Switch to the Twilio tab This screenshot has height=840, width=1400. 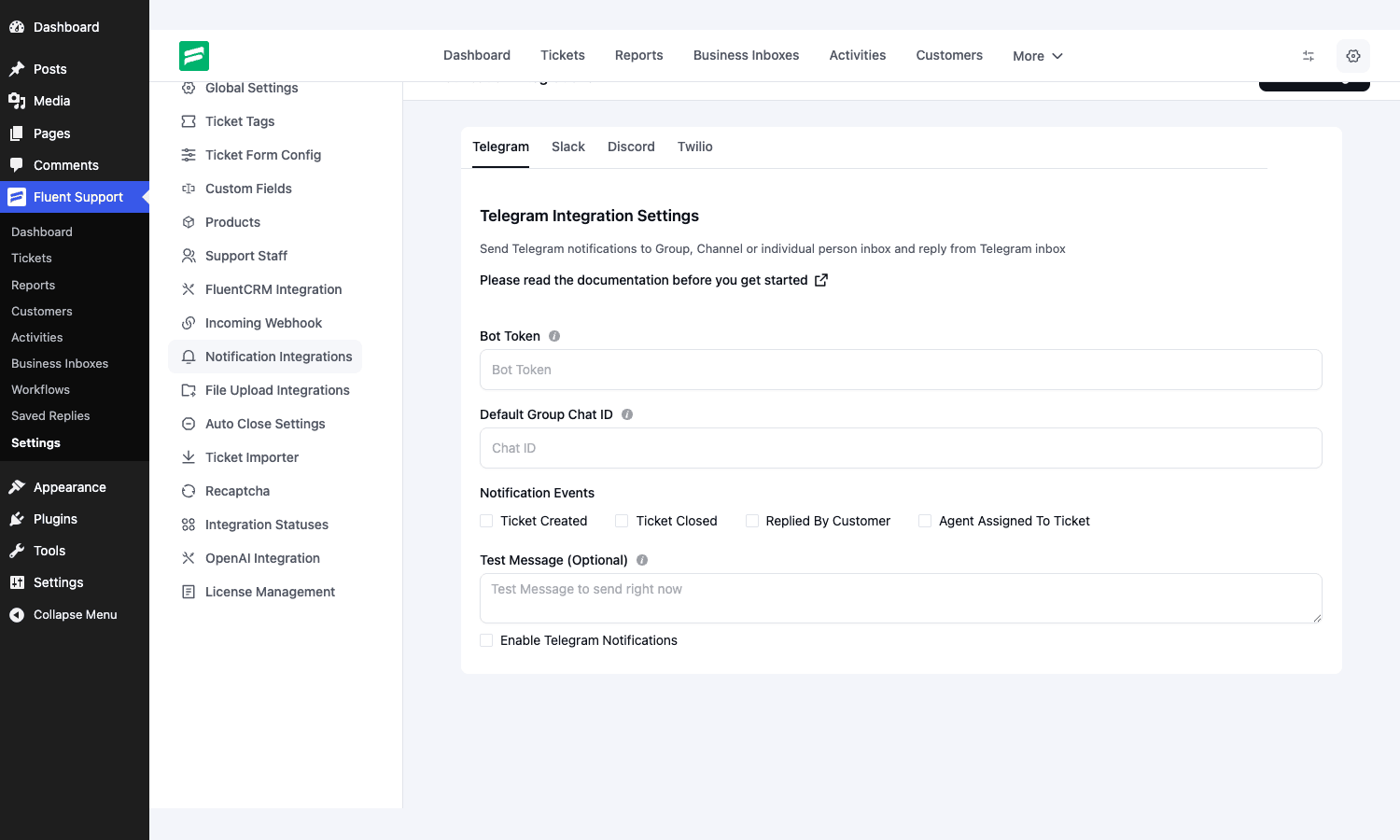pos(695,147)
